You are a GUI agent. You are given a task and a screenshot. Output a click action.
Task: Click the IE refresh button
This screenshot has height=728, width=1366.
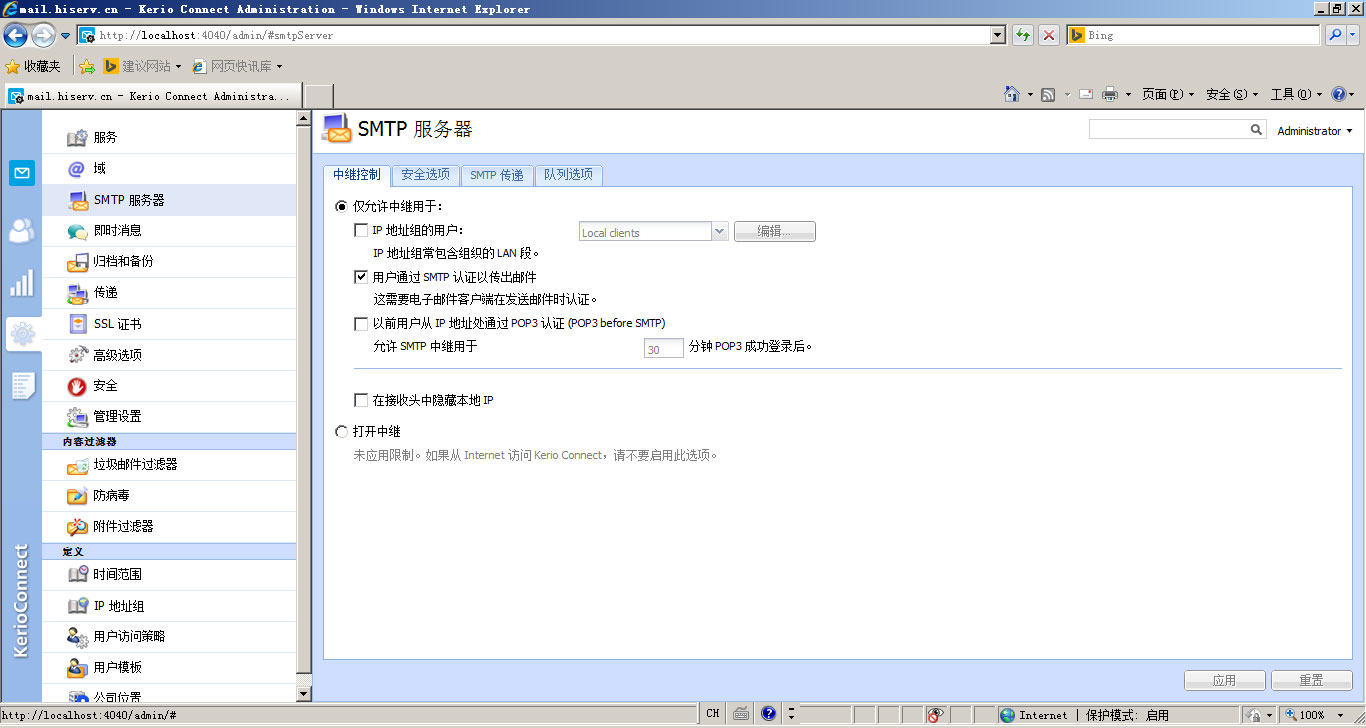1022,35
